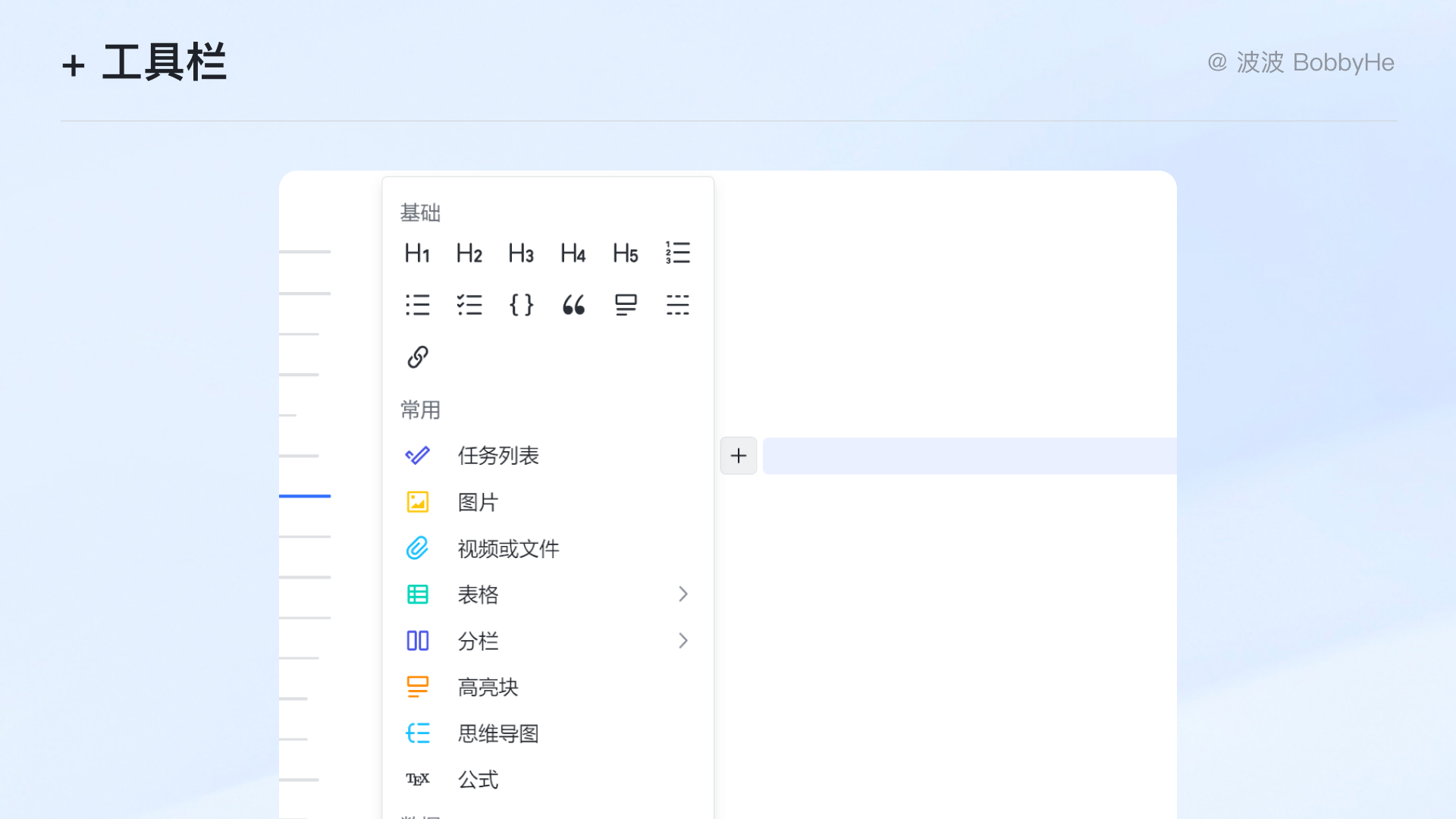The height and width of the screenshot is (819, 1456).
Task: Expand the 表格 submenu arrow
Action: point(682,595)
